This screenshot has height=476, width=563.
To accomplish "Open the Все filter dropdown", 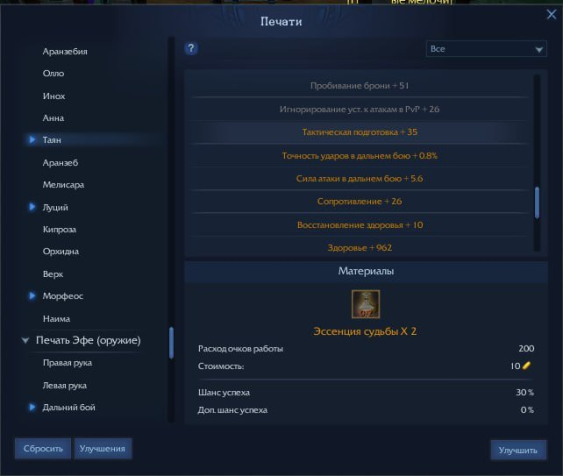I will coord(486,49).
